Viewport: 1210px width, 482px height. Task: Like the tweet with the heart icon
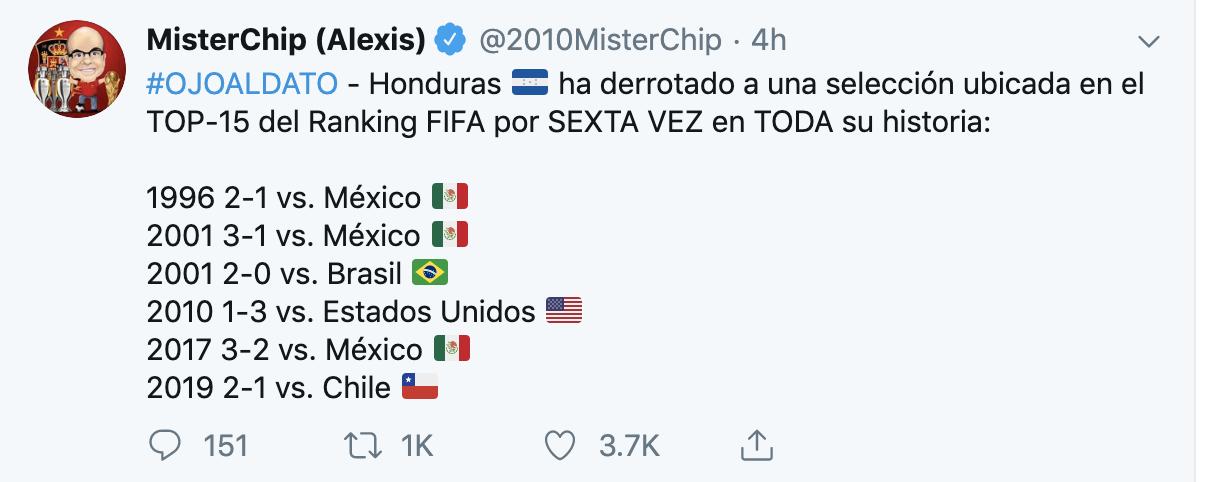pyautogui.click(x=562, y=444)
